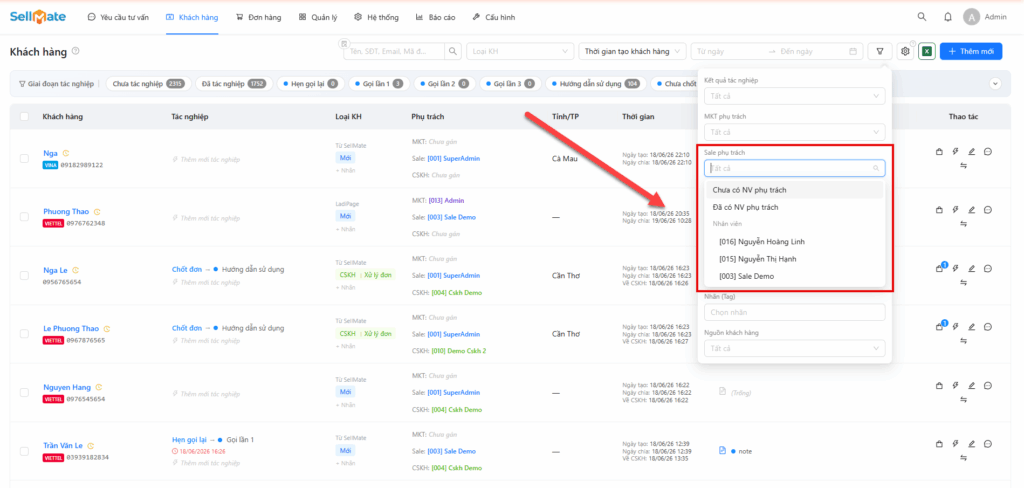This screenshot has height=488, width=1024.
Task: Choose employee [015] Nguyễn Thị Hạnh
Action: [x=794, y=259]
